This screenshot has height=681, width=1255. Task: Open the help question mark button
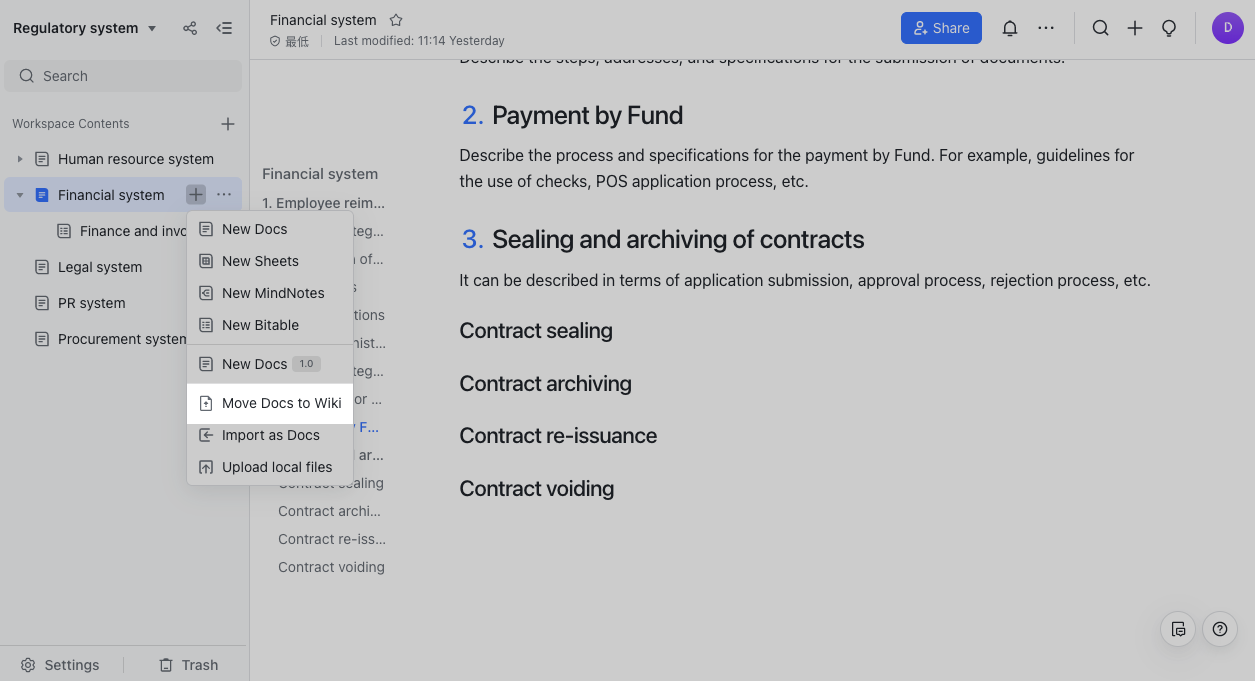click(x=1219, y=629)
